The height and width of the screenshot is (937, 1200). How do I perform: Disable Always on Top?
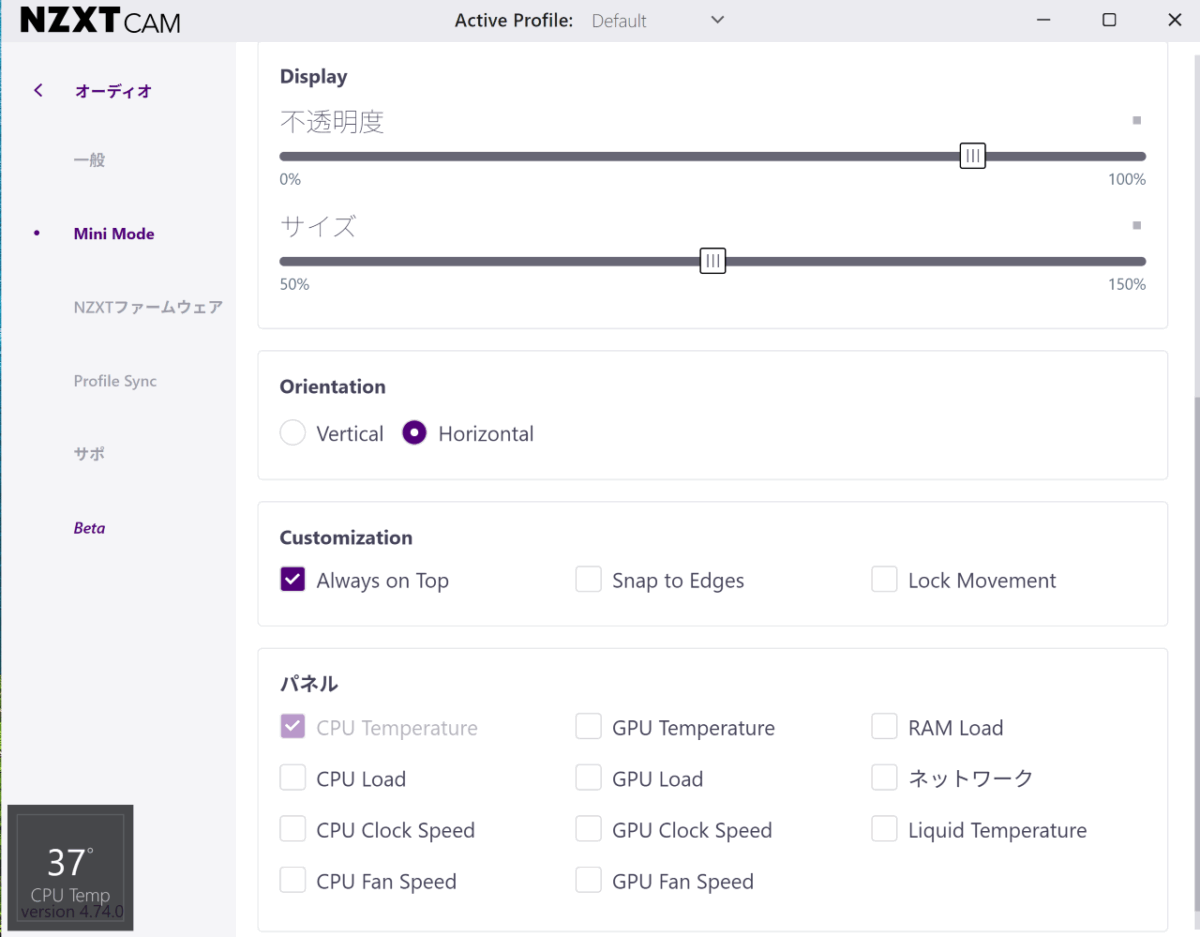coord(292,579)
